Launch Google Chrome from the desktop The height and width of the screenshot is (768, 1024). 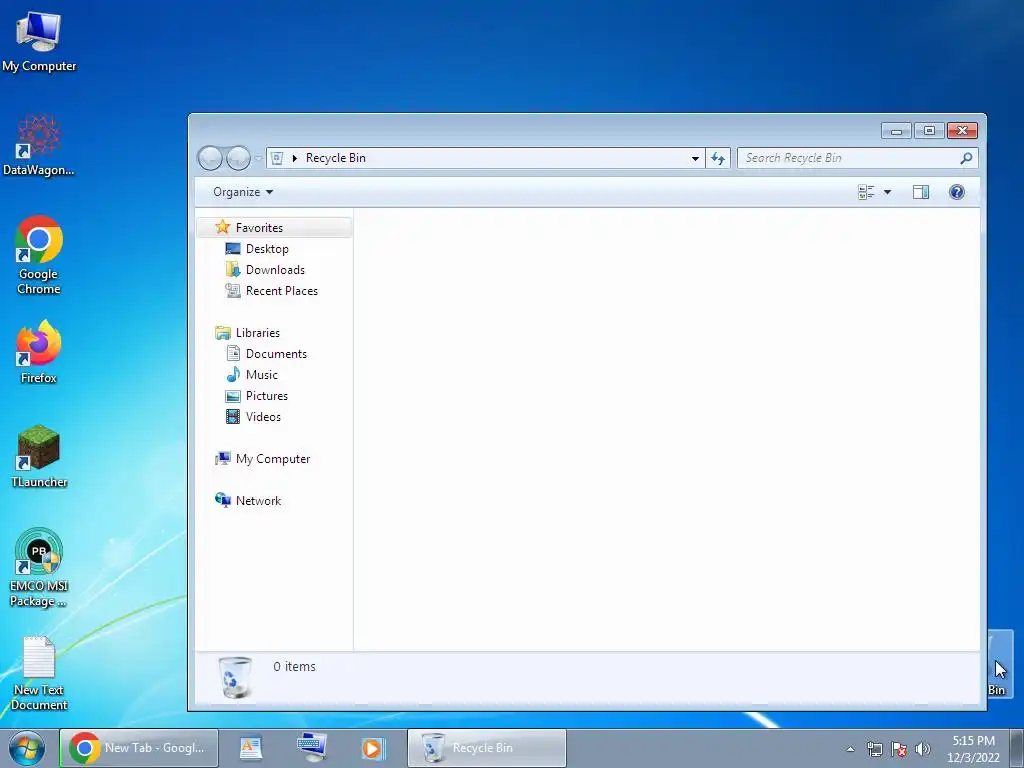(x=39, y=255)
